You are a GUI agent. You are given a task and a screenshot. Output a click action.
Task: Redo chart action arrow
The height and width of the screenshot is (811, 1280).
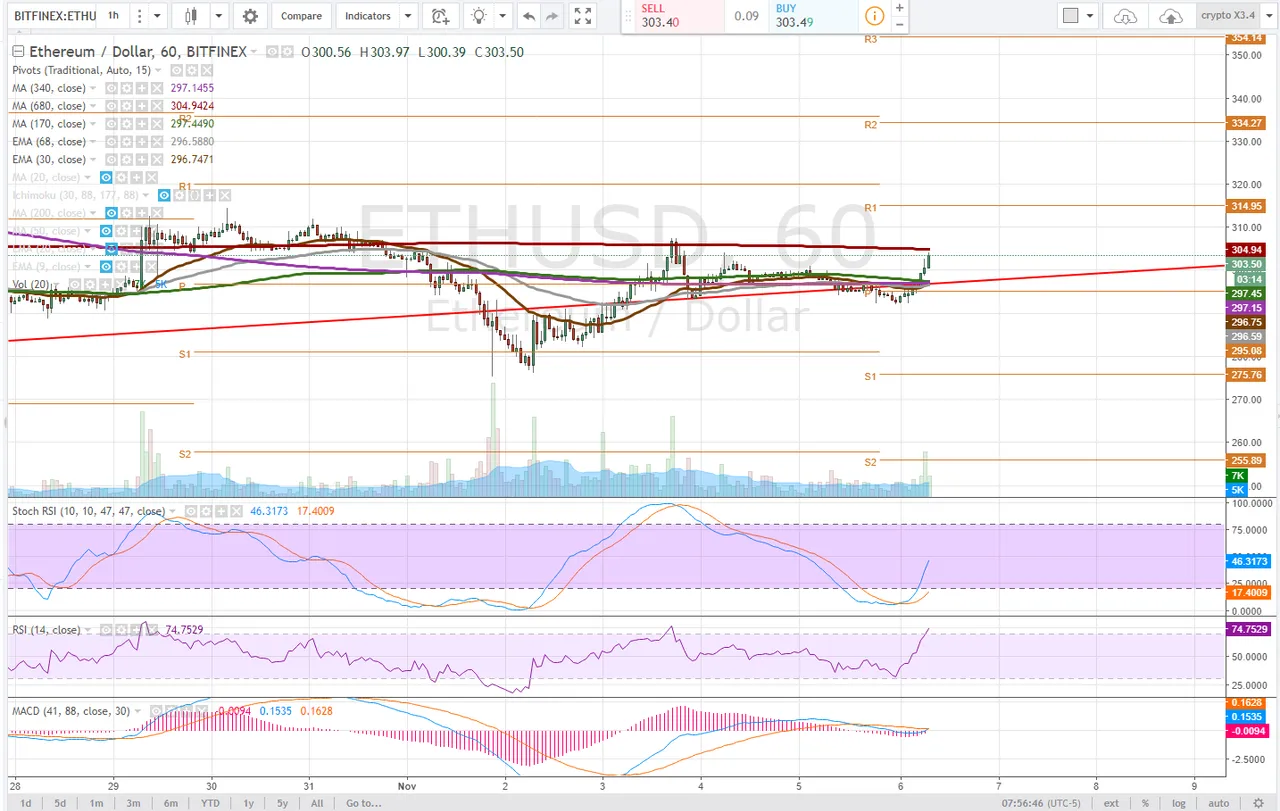(x=554, y=16)
